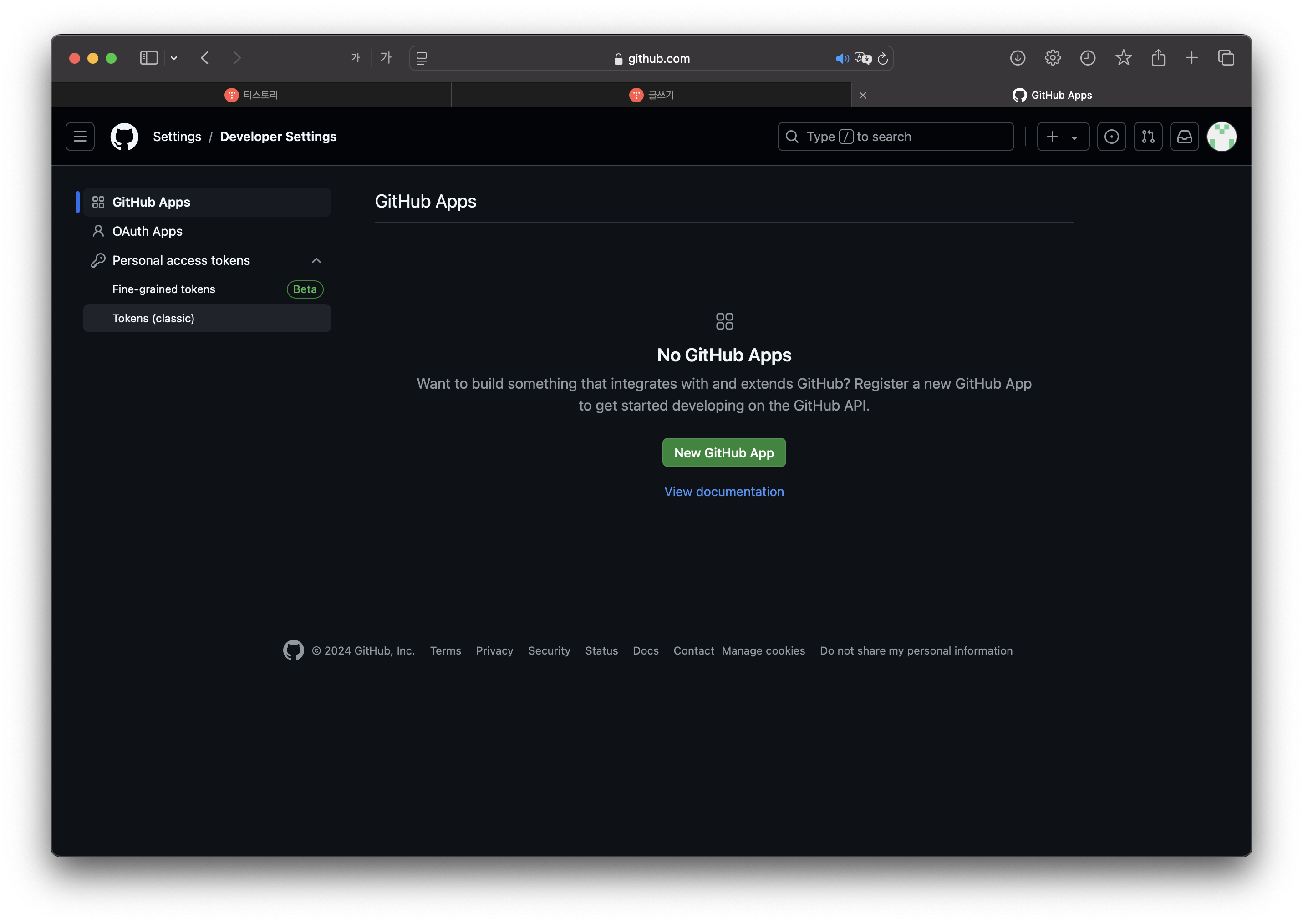Image resolution: width=1303 pixels, height=924 pixels.
Task: Open Safari downloads icon in toolbar
Action: (1018, 58)
